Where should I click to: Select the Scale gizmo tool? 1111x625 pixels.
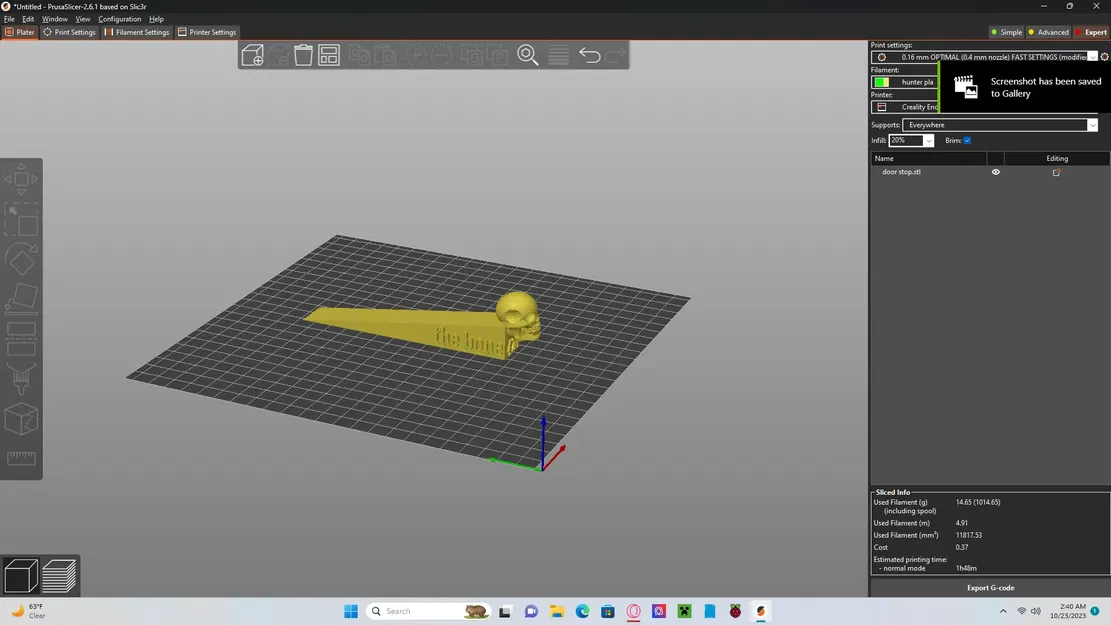pos(21,220)
